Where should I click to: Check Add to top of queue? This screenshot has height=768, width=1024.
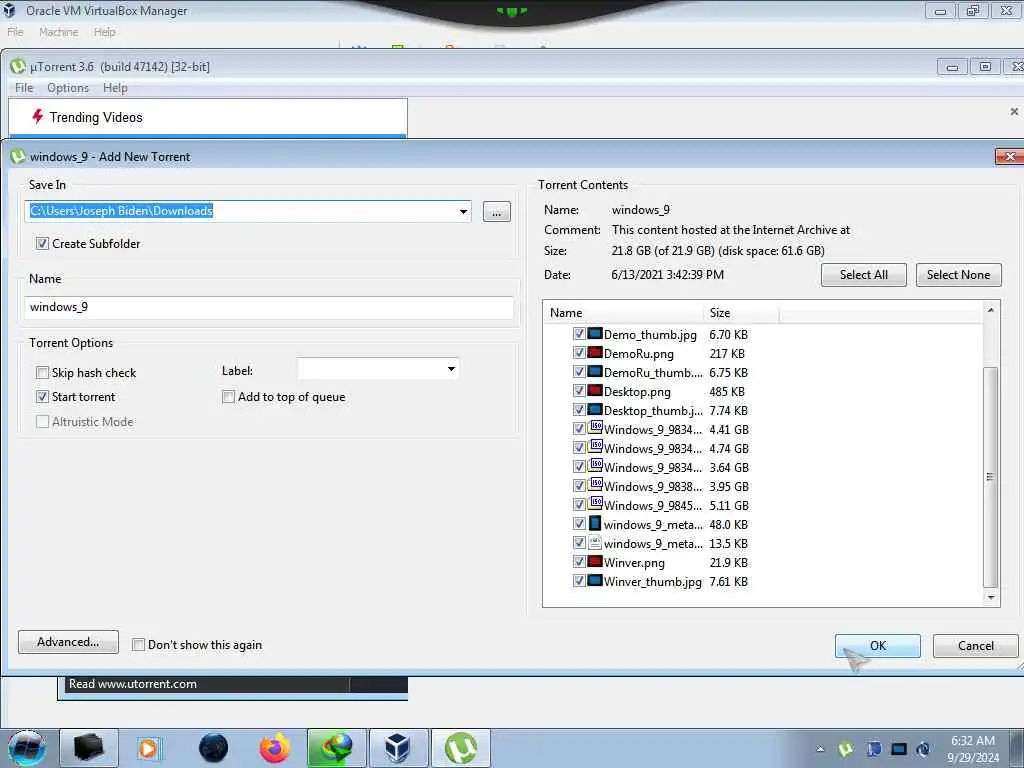tap(229, 397)
